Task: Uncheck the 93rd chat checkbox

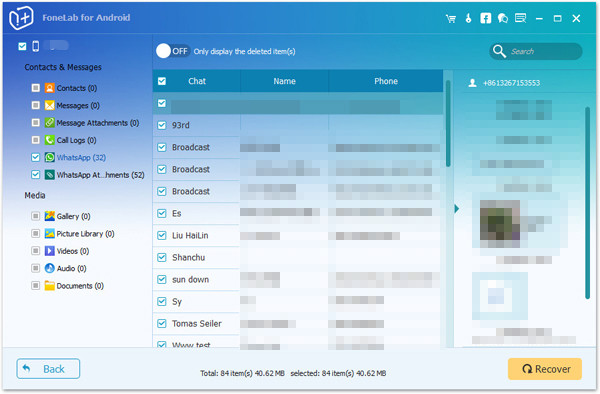Action: click(x=162, y=125)
